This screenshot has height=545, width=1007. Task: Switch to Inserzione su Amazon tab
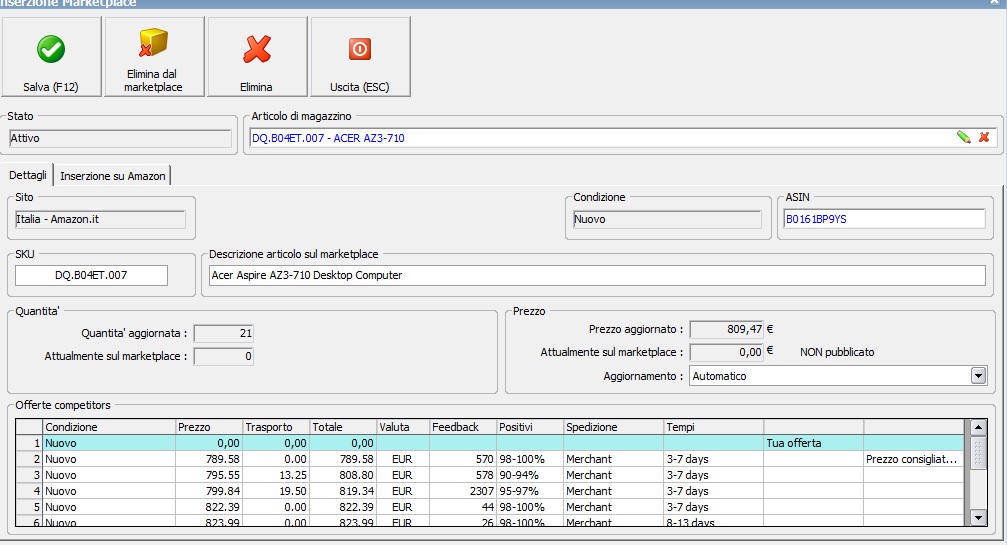pos(113,176)
